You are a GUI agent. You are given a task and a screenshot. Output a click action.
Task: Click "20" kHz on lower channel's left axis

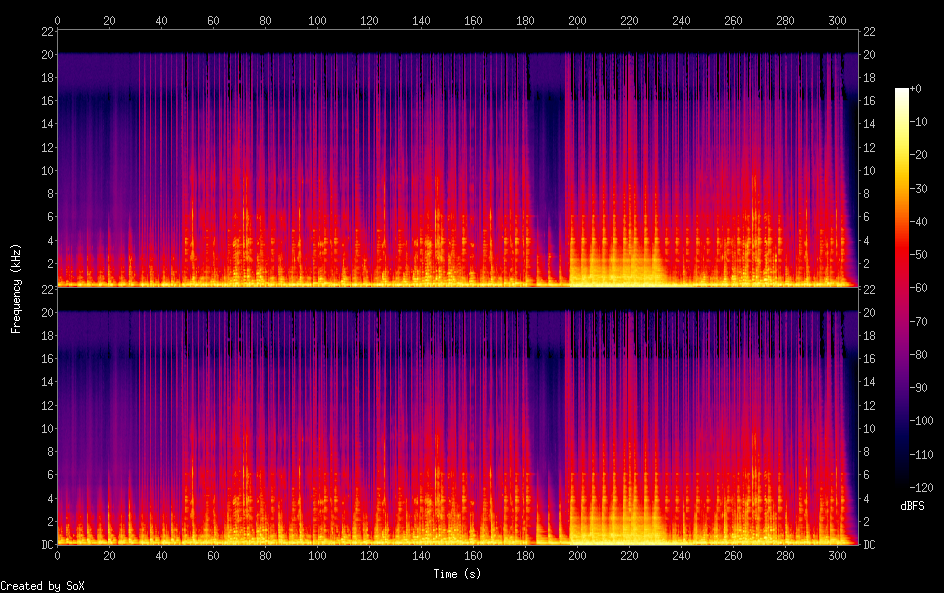coord(48,313)
